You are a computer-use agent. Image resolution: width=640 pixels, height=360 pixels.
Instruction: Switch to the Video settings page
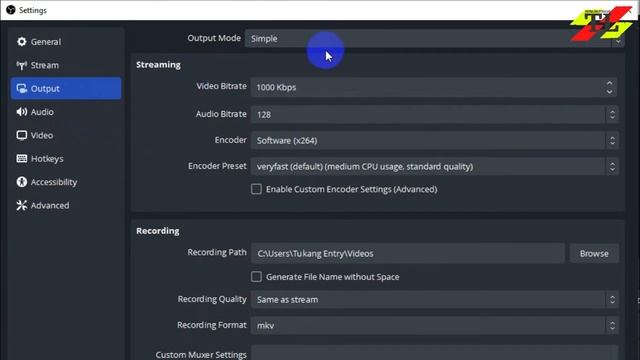pos(66,135)
